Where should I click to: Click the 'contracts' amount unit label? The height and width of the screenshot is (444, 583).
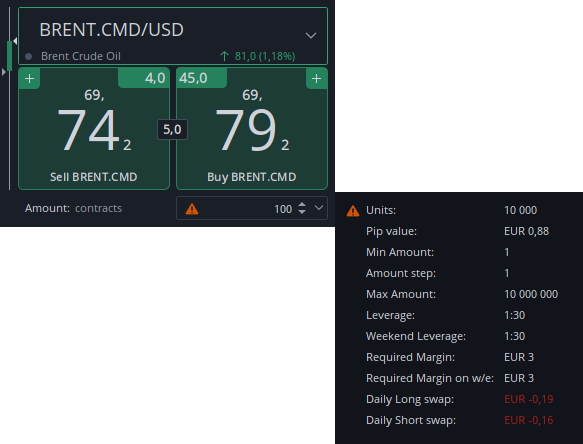point(99,208)
